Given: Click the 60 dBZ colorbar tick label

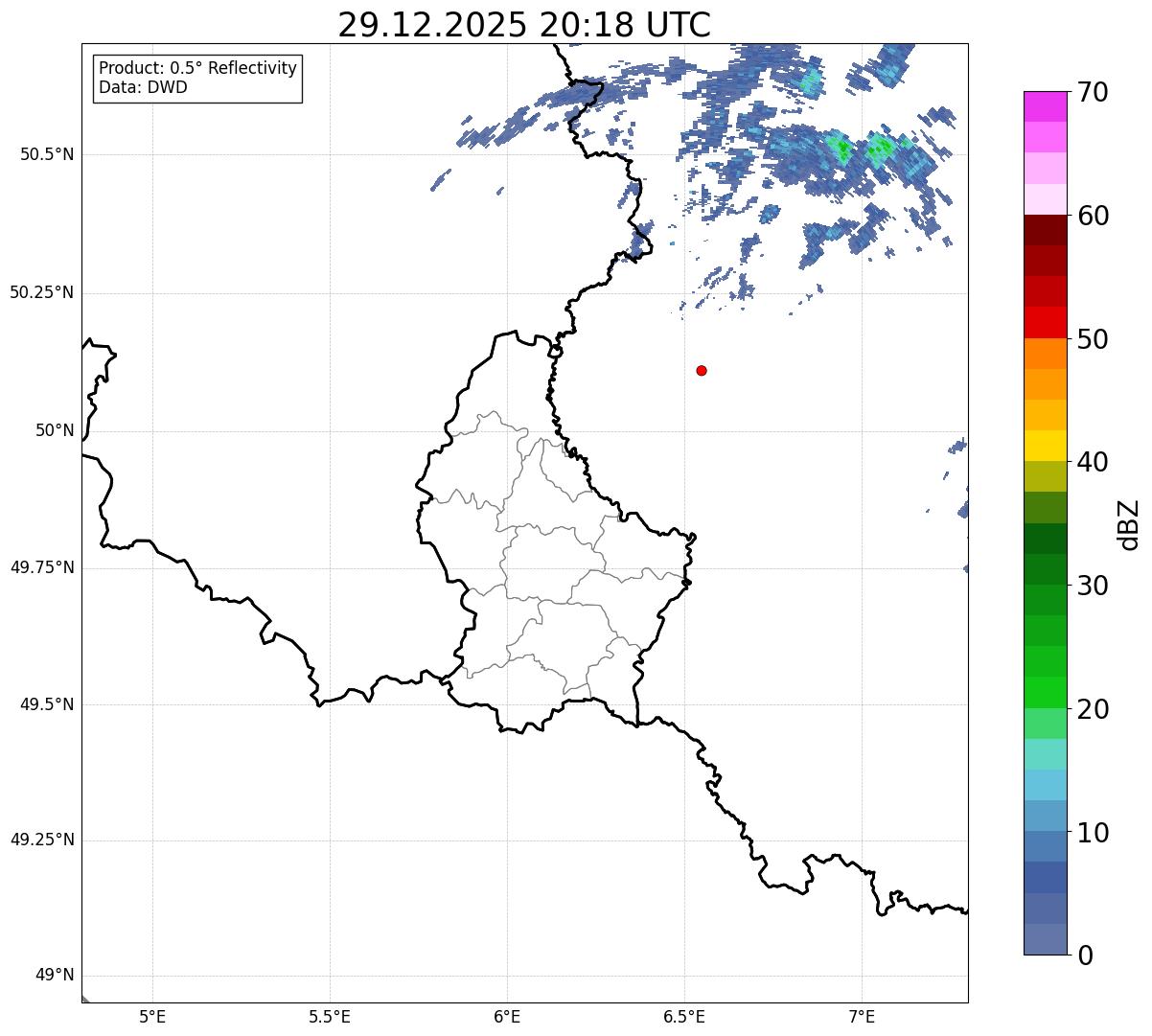Looking at the screenshot, I should pos(1093,216).
